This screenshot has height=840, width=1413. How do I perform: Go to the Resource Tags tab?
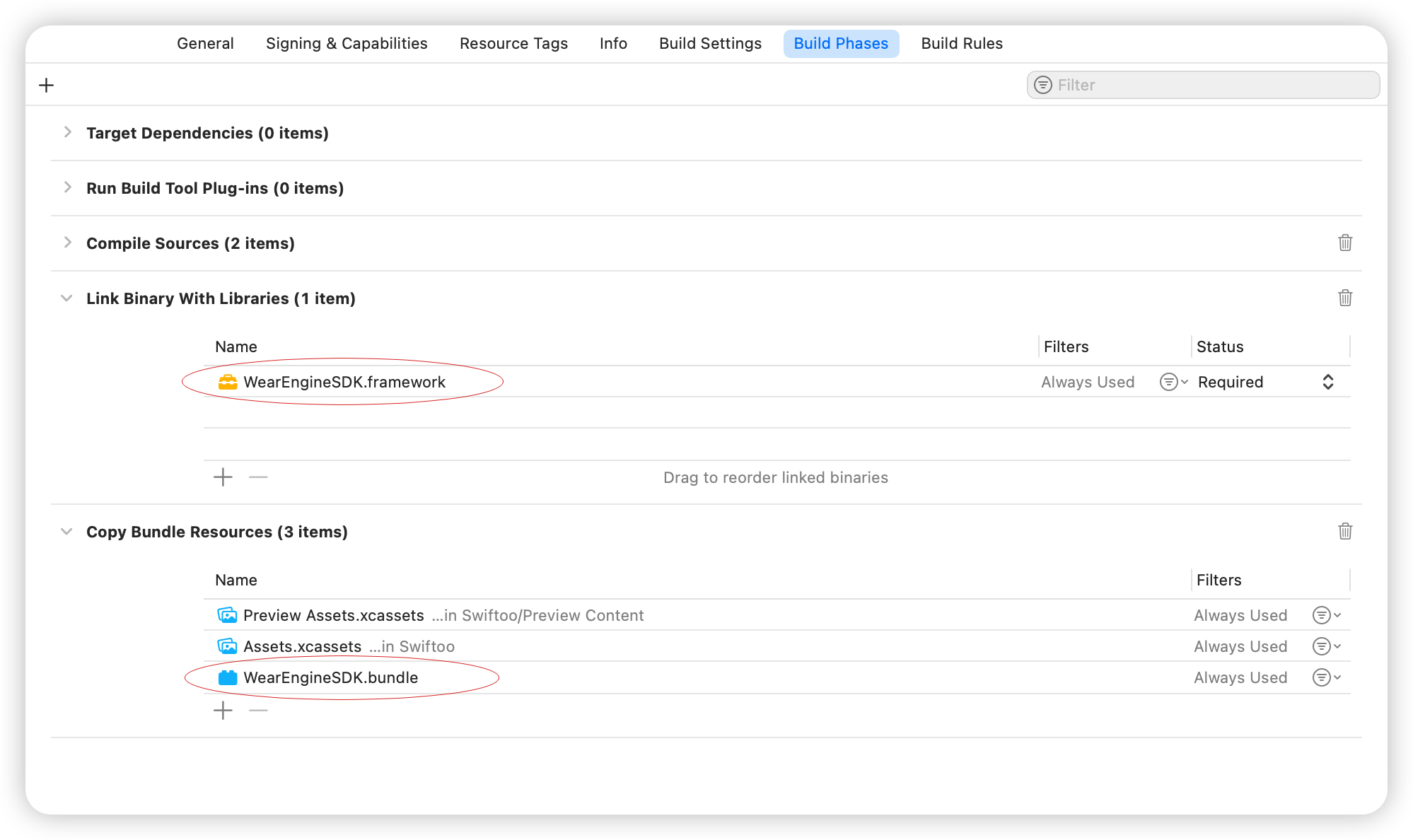[513, 43]
